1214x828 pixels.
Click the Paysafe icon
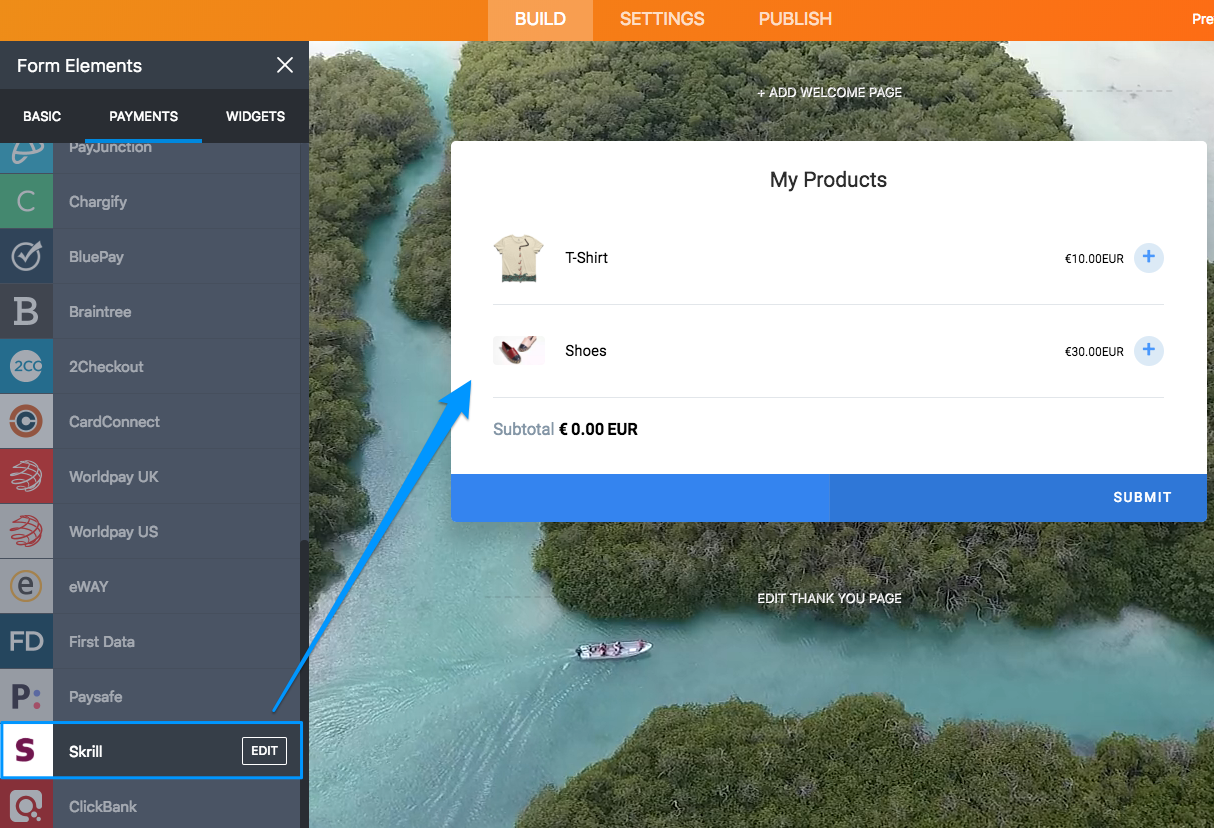pyautogui.click(x=26, y=697)
